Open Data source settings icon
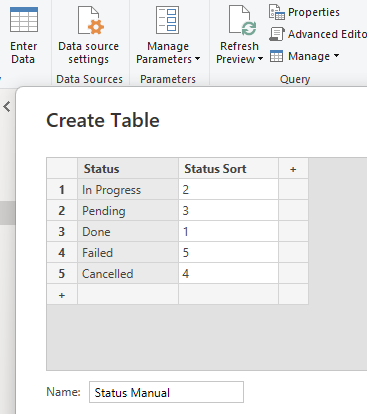 coord(91,20)
